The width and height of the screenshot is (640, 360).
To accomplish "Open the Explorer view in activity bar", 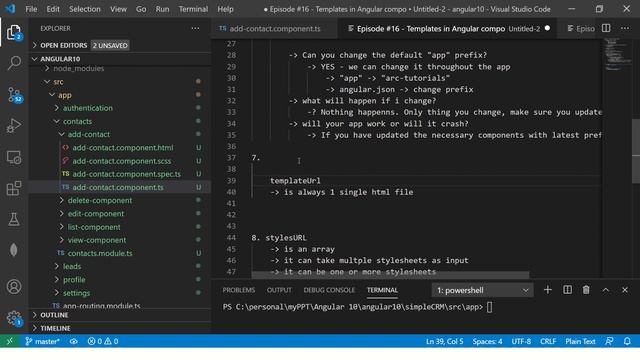I will point(14,32).
